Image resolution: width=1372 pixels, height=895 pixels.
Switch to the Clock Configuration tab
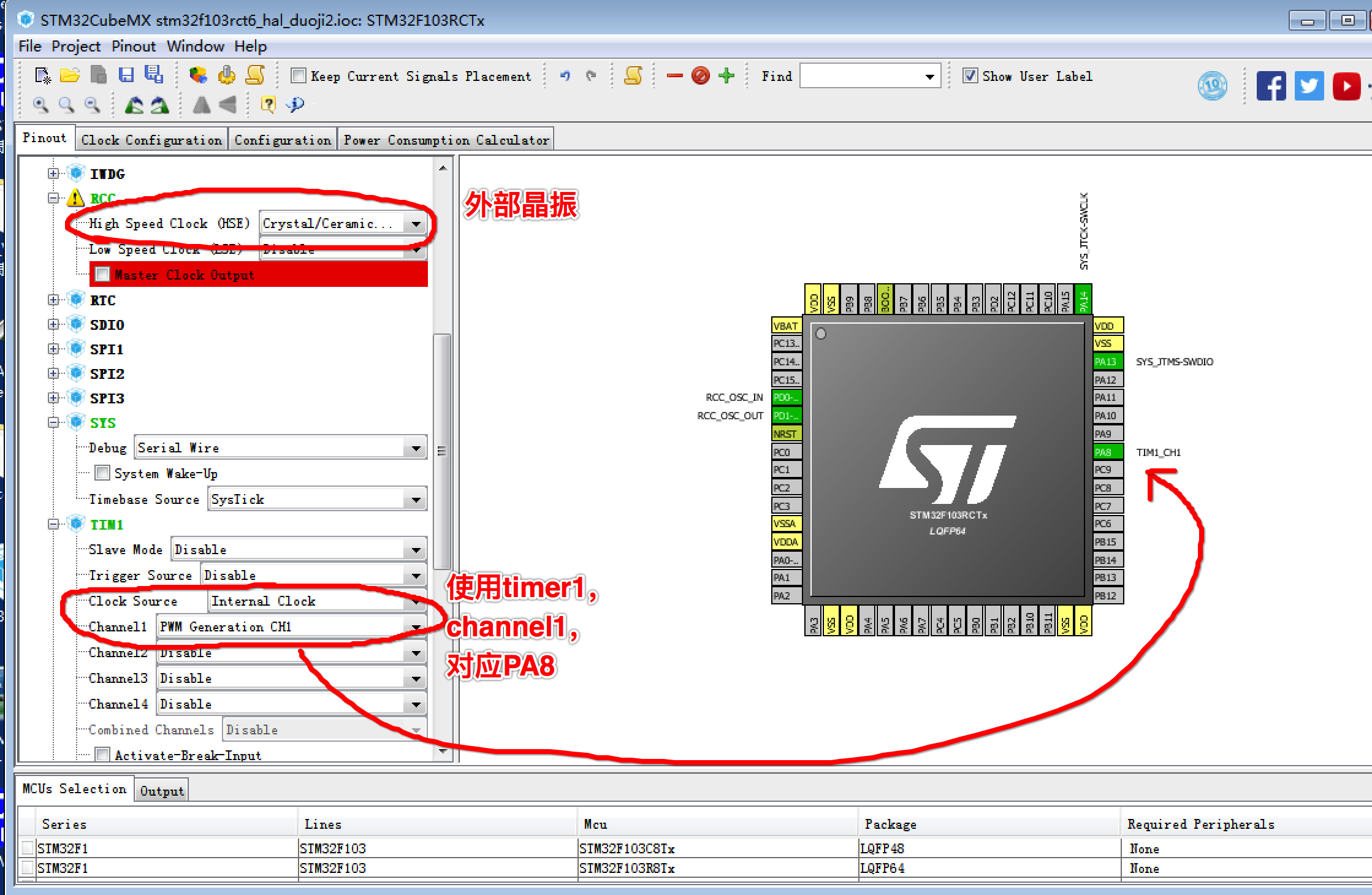[151, 139]
